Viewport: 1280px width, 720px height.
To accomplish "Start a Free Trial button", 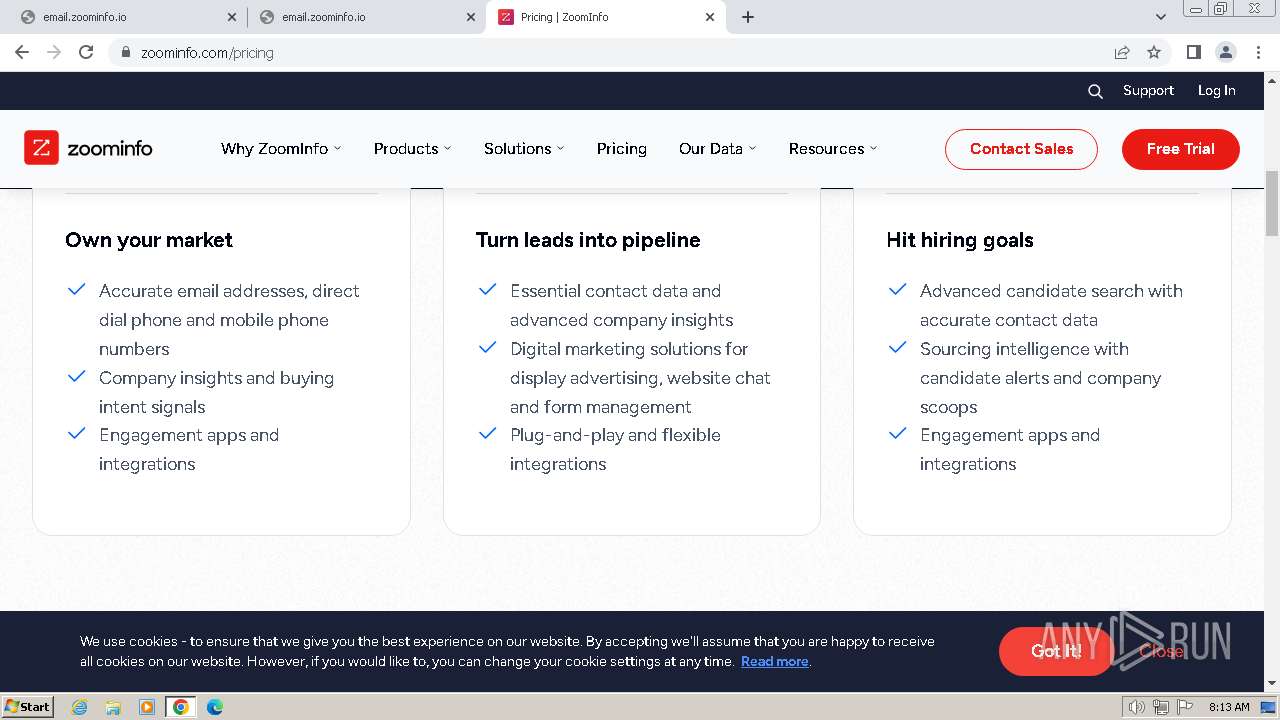I will click(1181, 149).
